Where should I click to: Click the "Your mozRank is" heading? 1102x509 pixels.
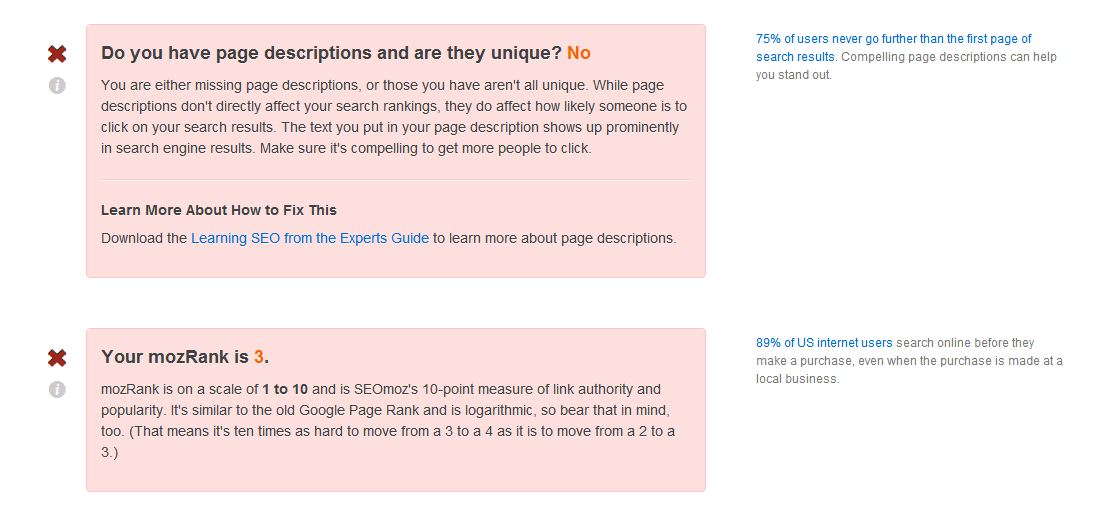(x=175, y=356)
